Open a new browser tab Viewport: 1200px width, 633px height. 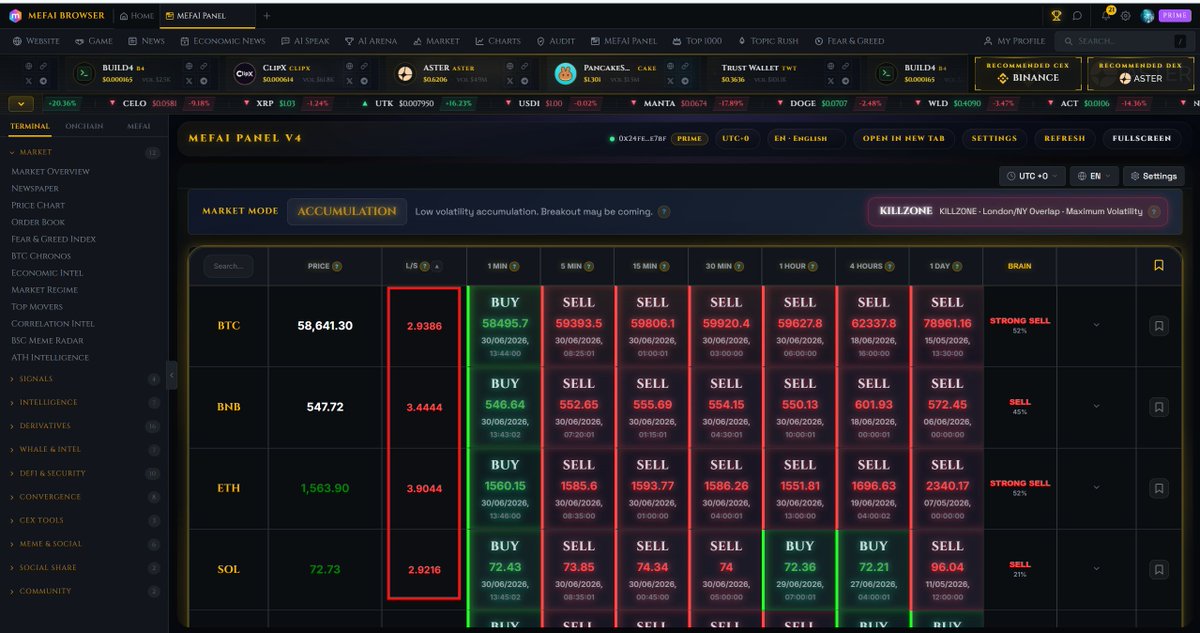267,16
